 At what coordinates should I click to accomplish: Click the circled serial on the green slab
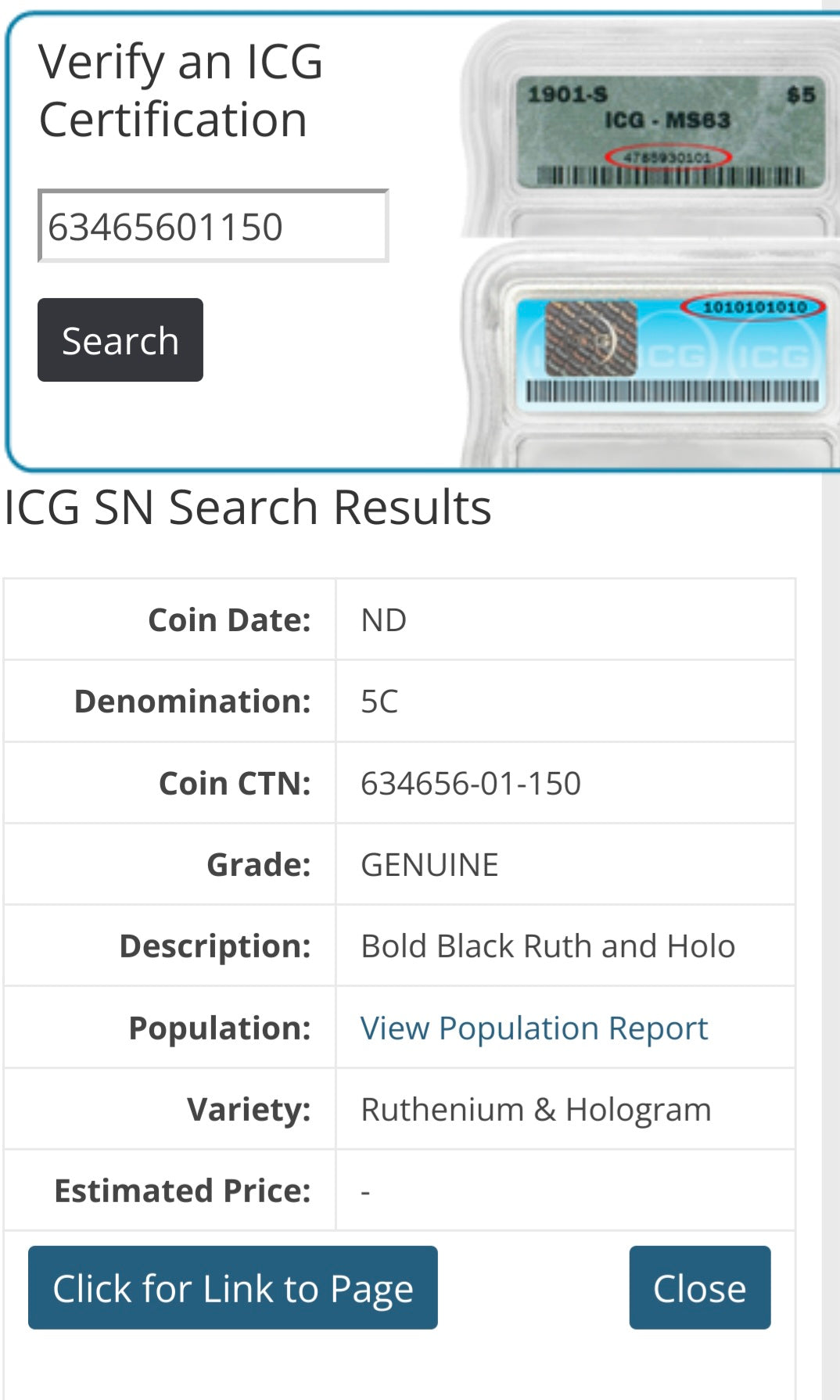click(669, 155)
